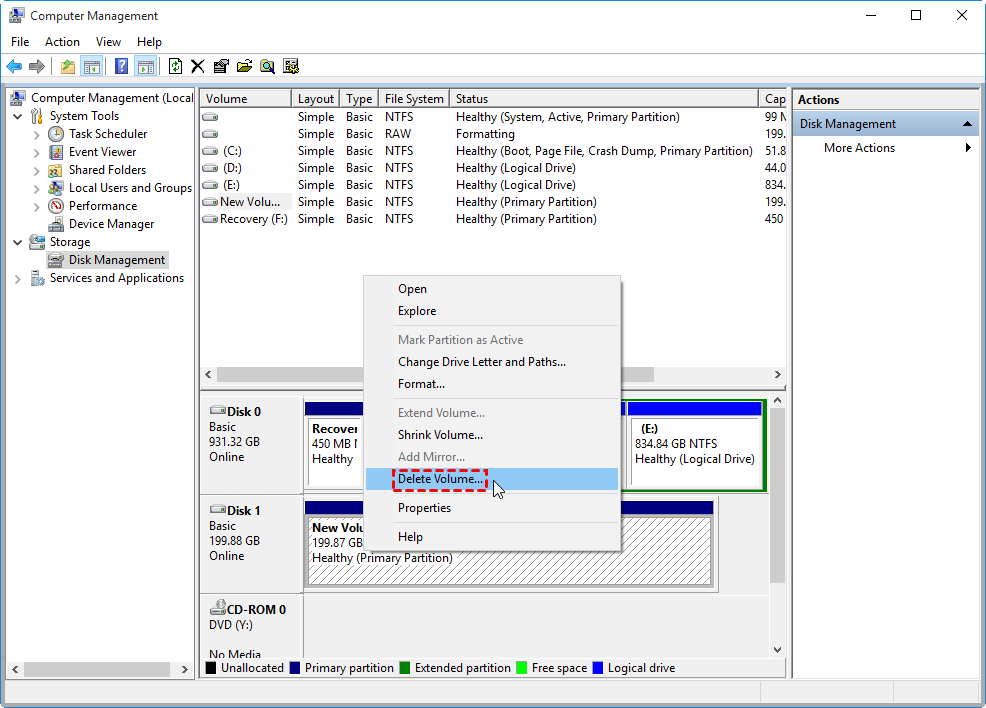Collapse the System Tools tree node
The image size is (986, 708).
click(18, 116)
